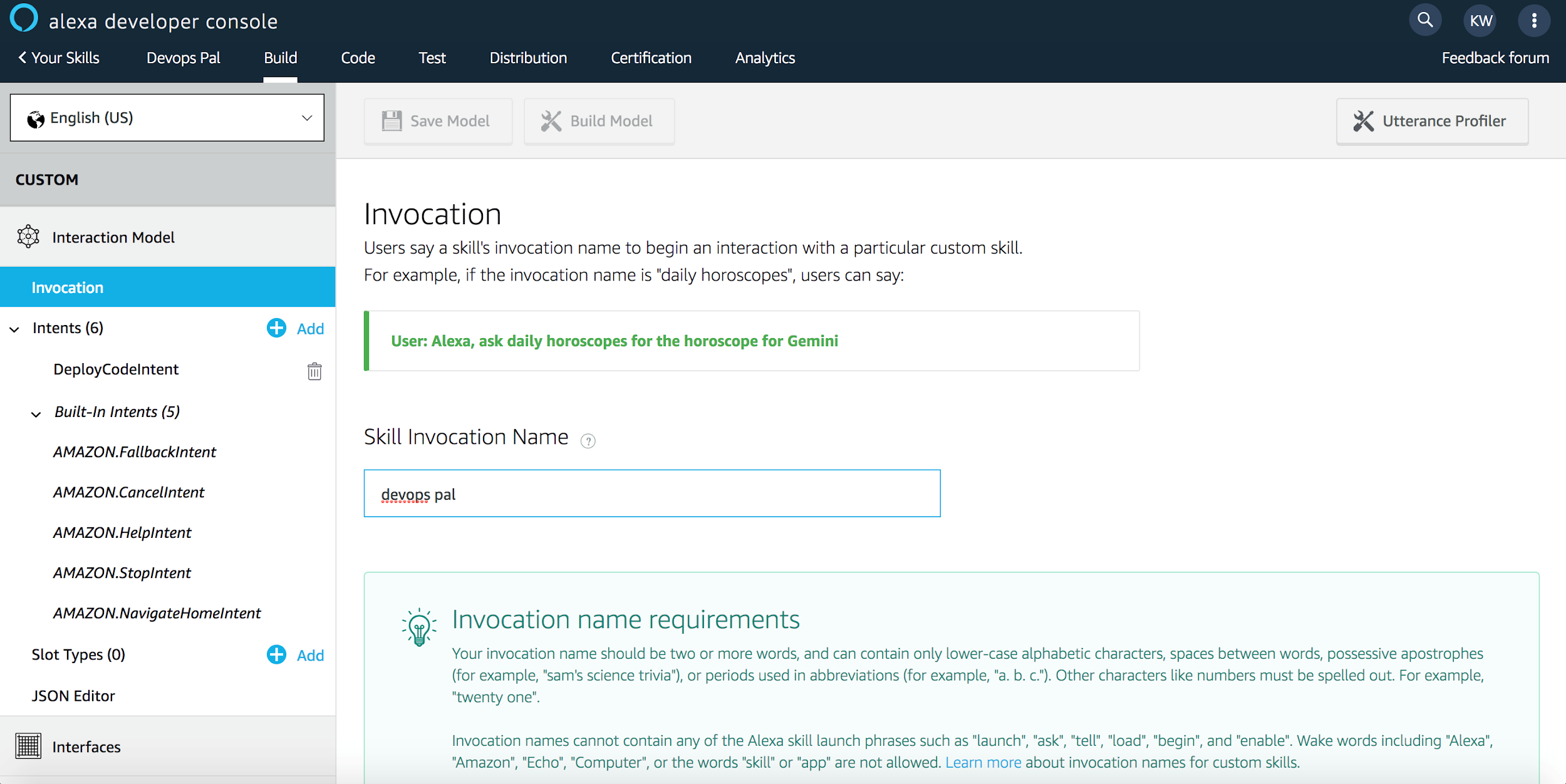Viewport: 1566px width, 784px height.
Task: Switch to the Test tab
Action: pos(432,57)
